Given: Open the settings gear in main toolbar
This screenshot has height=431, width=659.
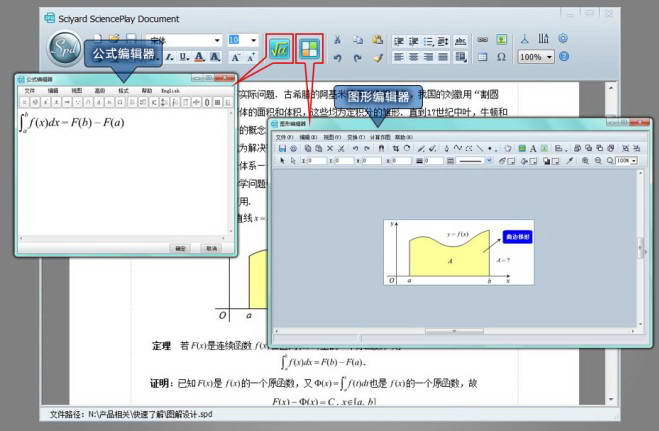Looking at the screenshot, I should pos(563,39).
